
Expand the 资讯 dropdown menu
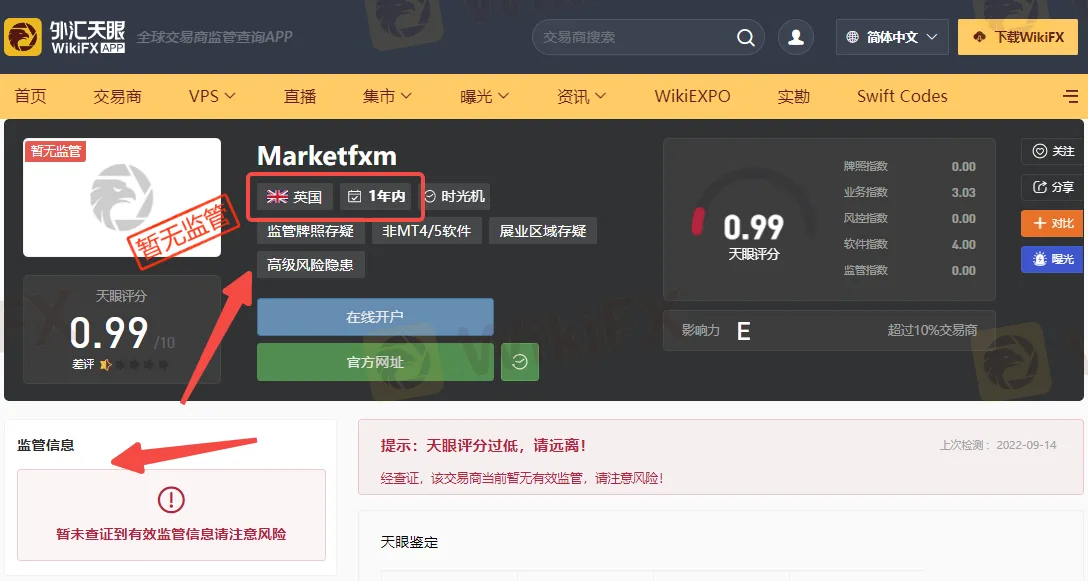(x=574, y=95)
